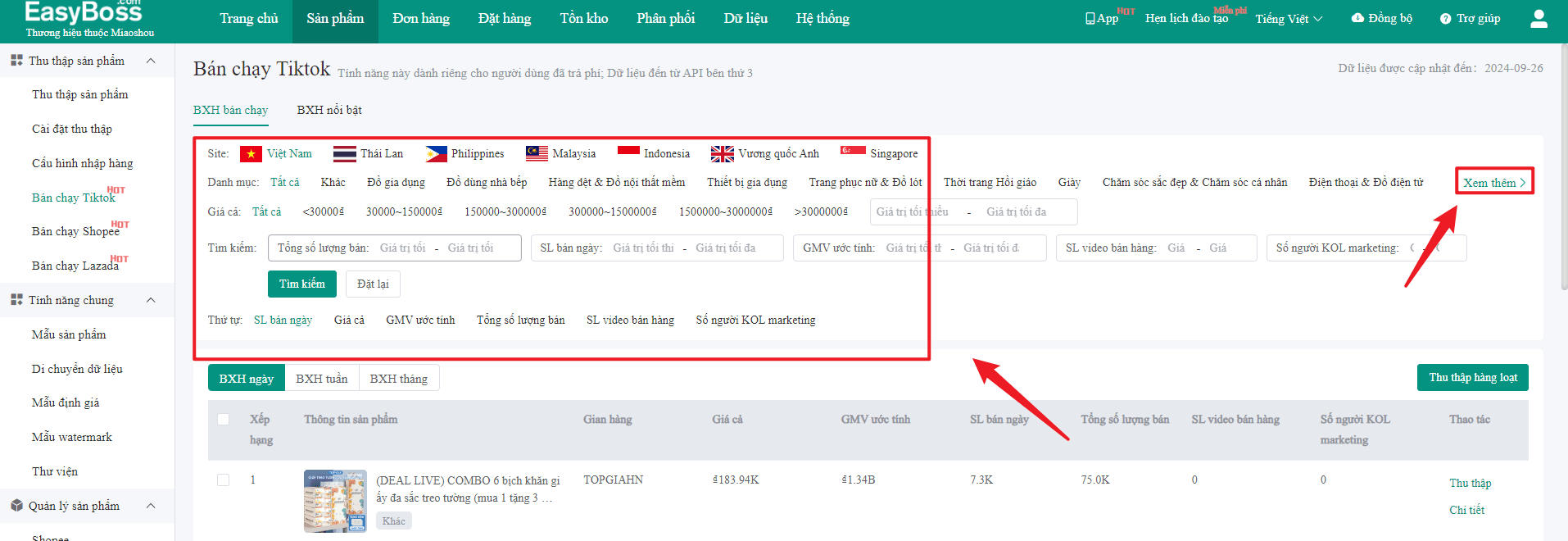Open Bán chạy Shopee sidebar item

pos(75,231)
